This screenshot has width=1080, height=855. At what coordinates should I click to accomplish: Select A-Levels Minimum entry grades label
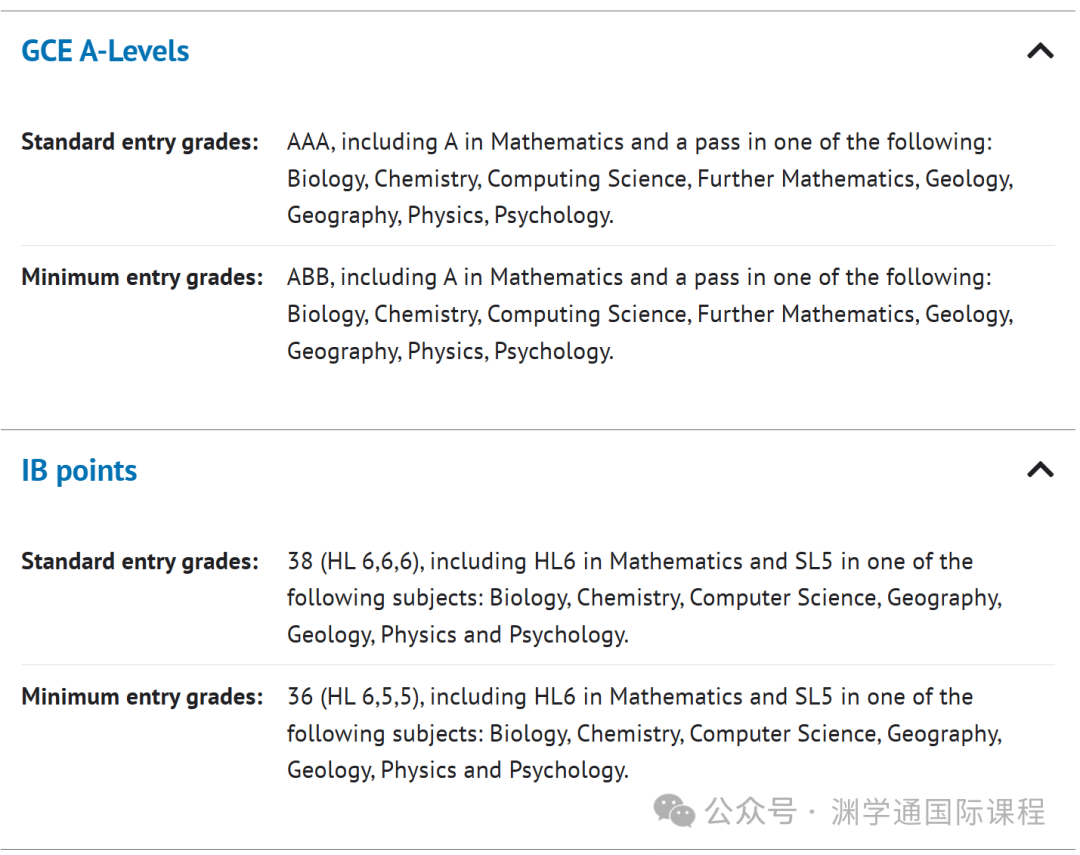pos(143,277)
